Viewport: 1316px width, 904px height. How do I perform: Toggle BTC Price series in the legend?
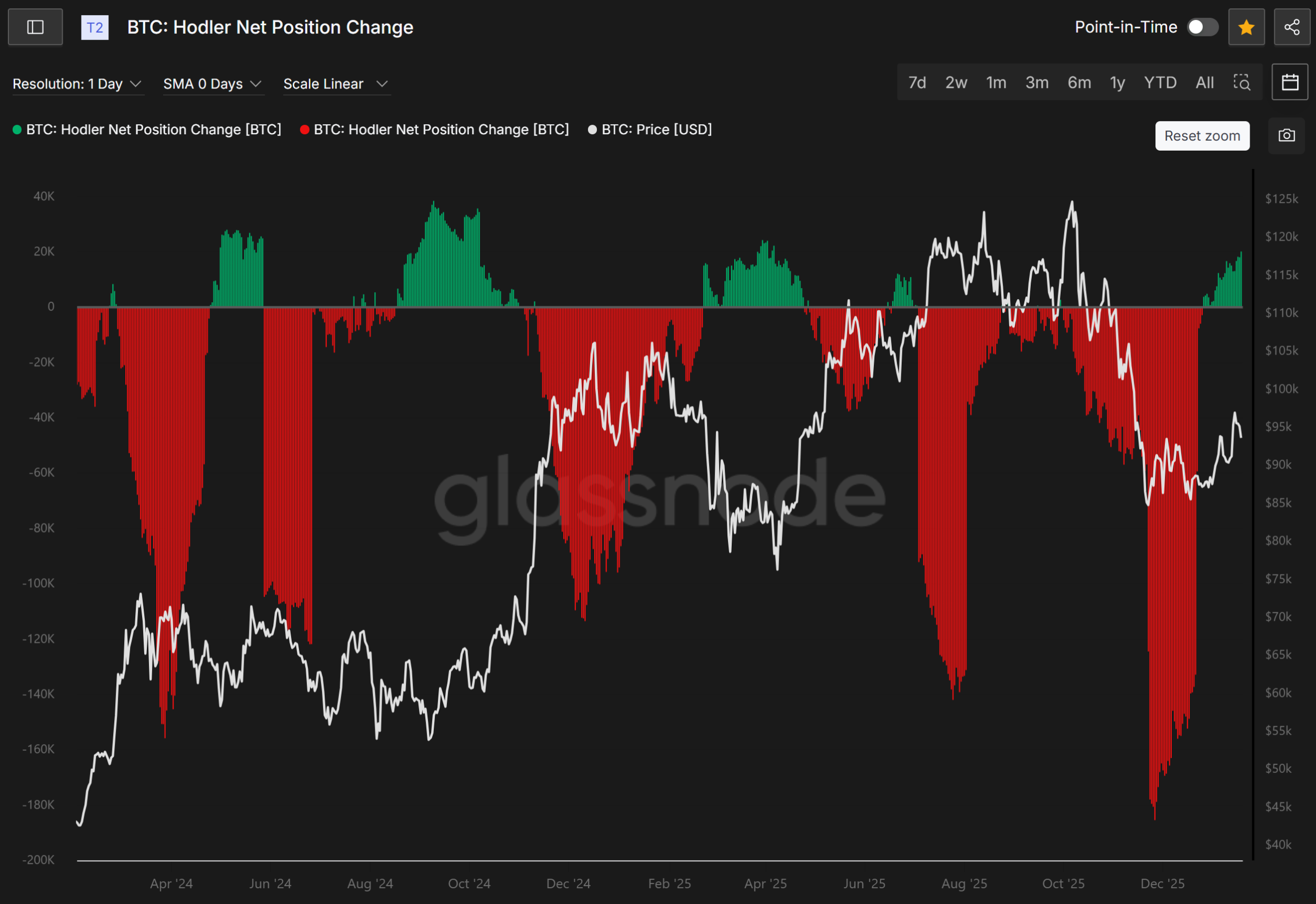[x=656, y=130]
